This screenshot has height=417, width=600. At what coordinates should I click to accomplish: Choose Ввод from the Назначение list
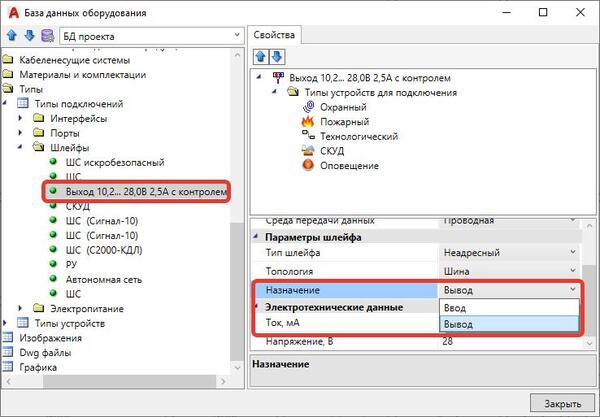coord(508,307)
